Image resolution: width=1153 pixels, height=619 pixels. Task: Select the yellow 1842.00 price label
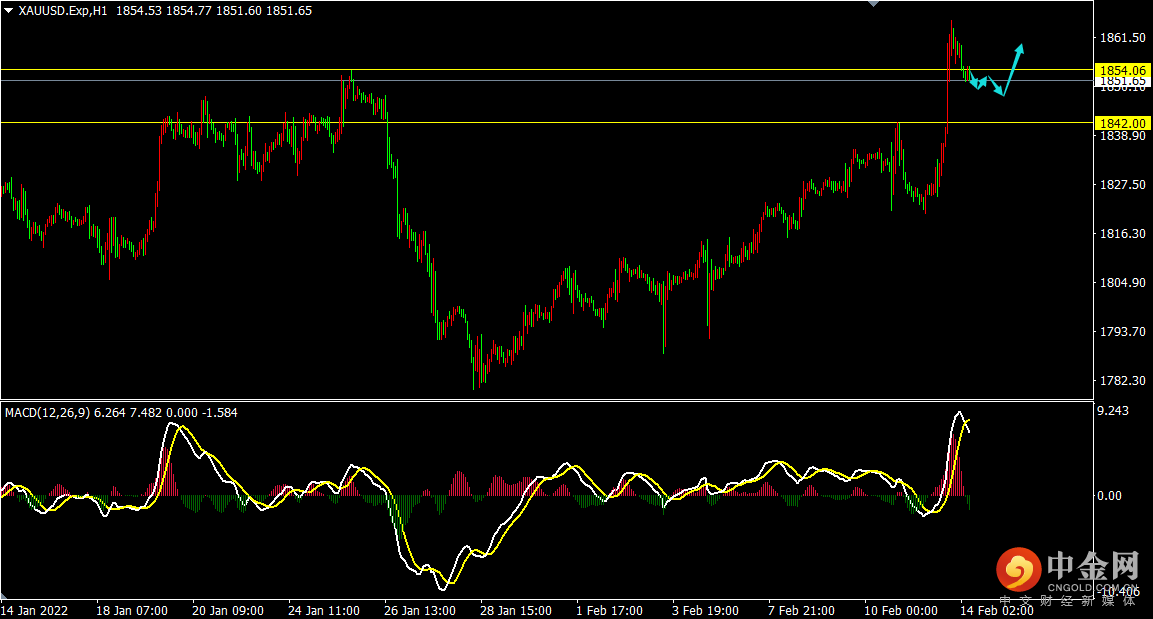[x=1122, y=124]
